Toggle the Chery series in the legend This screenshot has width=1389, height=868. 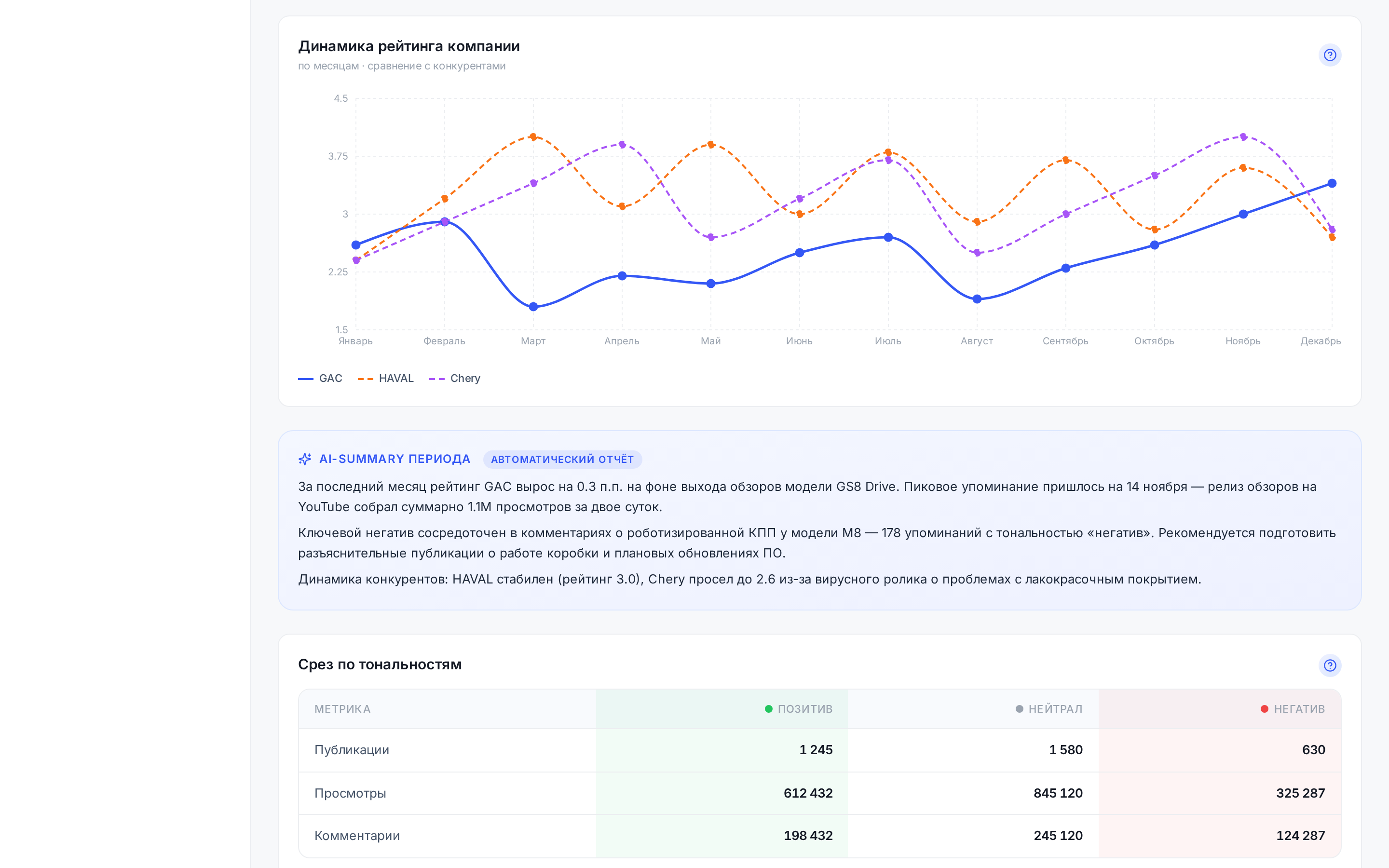[x=455, y=379]
